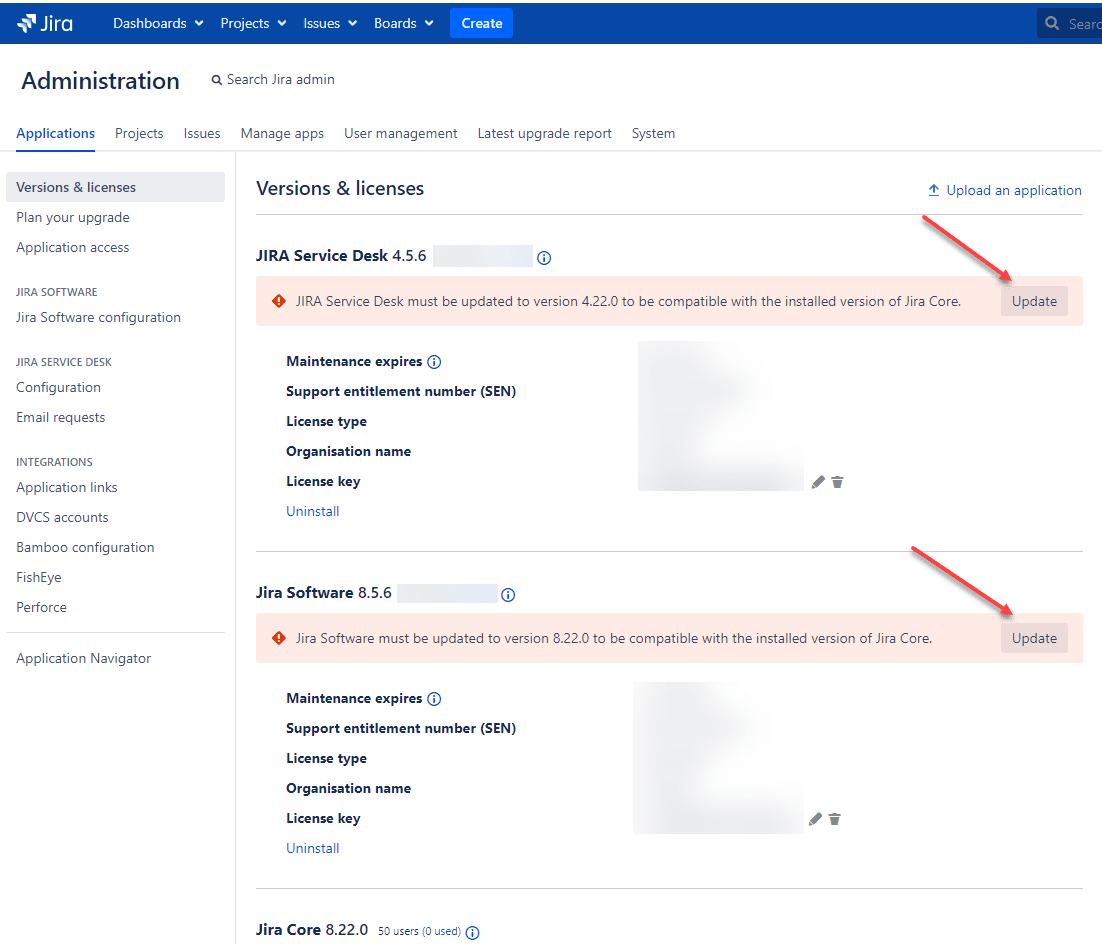This screenshot has height=944, width=1102.
Task: Click info icon next to Service Desk Maintenance expires
Action: tap(434, 362)
